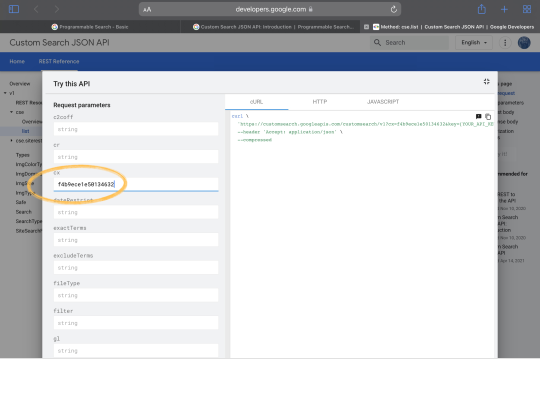This screenshot has width=540, height=405.
Task: Open Overview in the left sidebar
Action: pyautogui.click(x=20, y=84)
